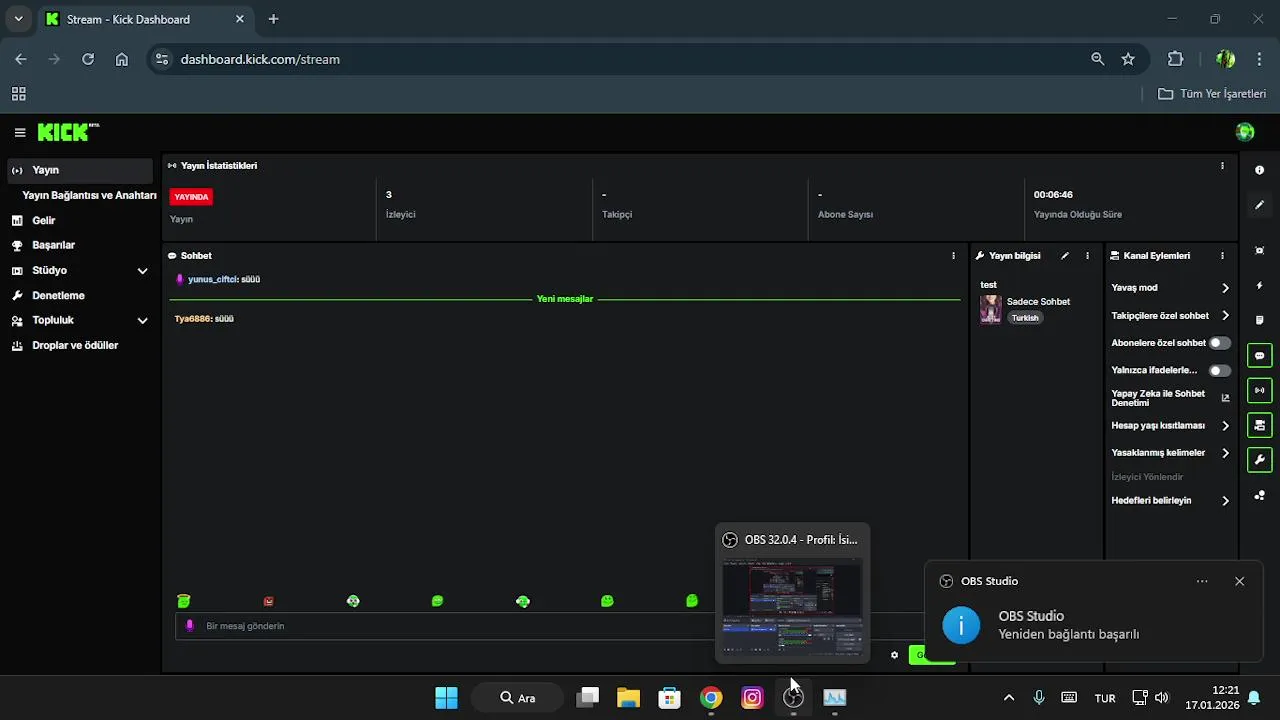Pick the red angry emote
The width and height of the screenshot is (1280, 720).
pyautogui.click(x=268, y=601)
